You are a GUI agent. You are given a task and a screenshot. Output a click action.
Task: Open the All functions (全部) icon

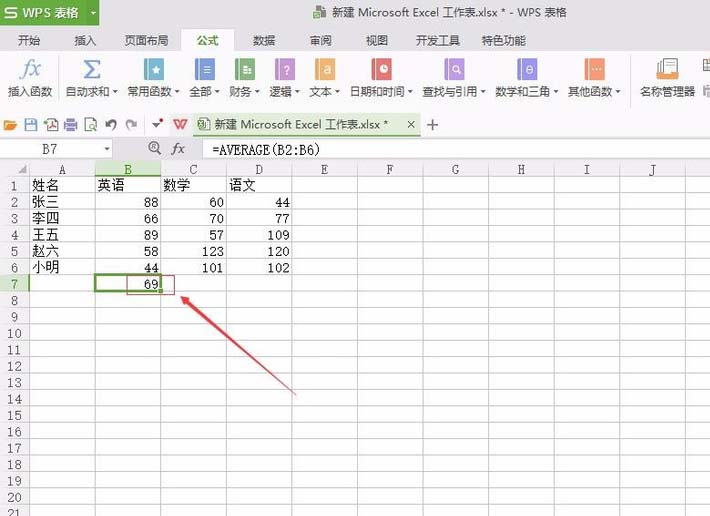click(x=205, y=69)
